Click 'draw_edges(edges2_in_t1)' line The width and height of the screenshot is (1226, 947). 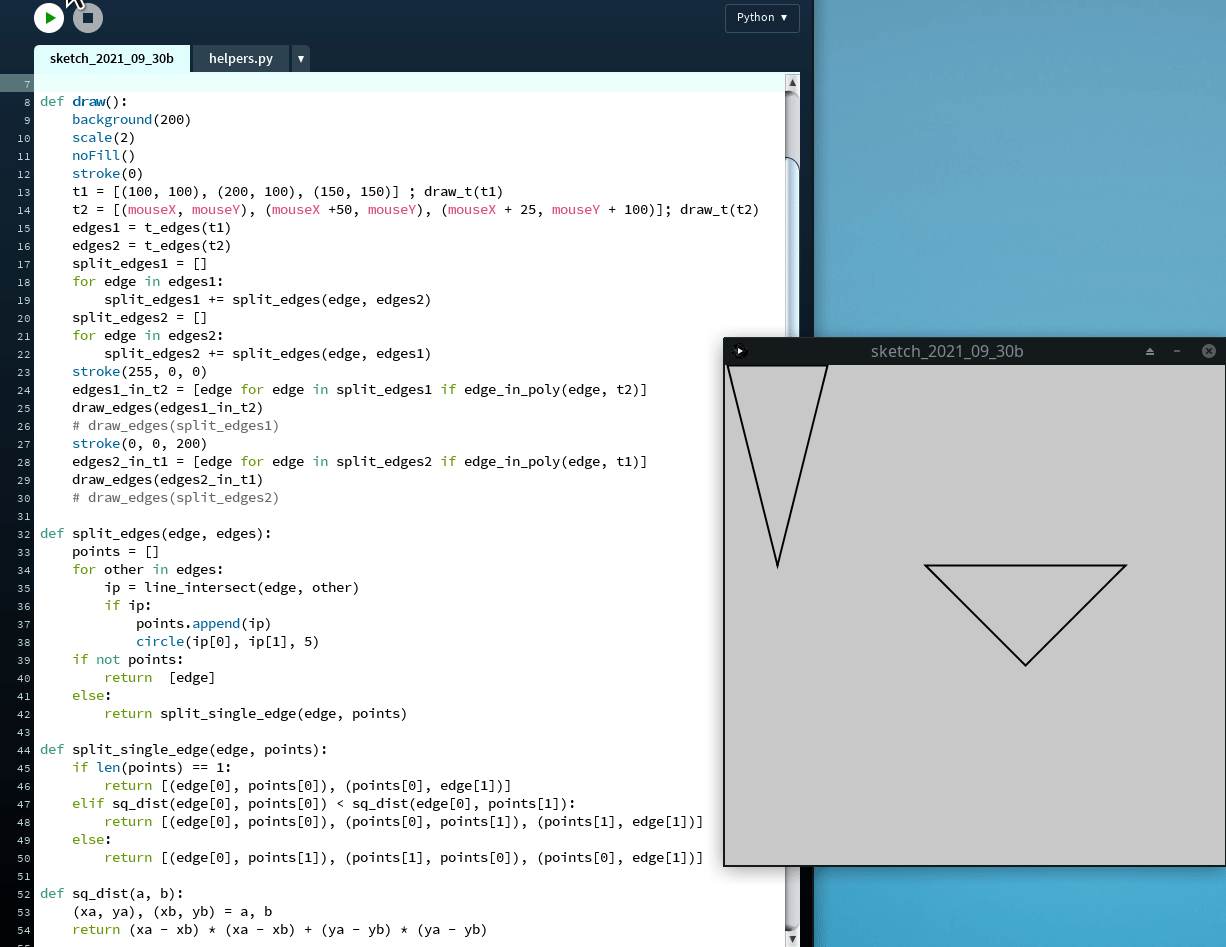(167, 479)
